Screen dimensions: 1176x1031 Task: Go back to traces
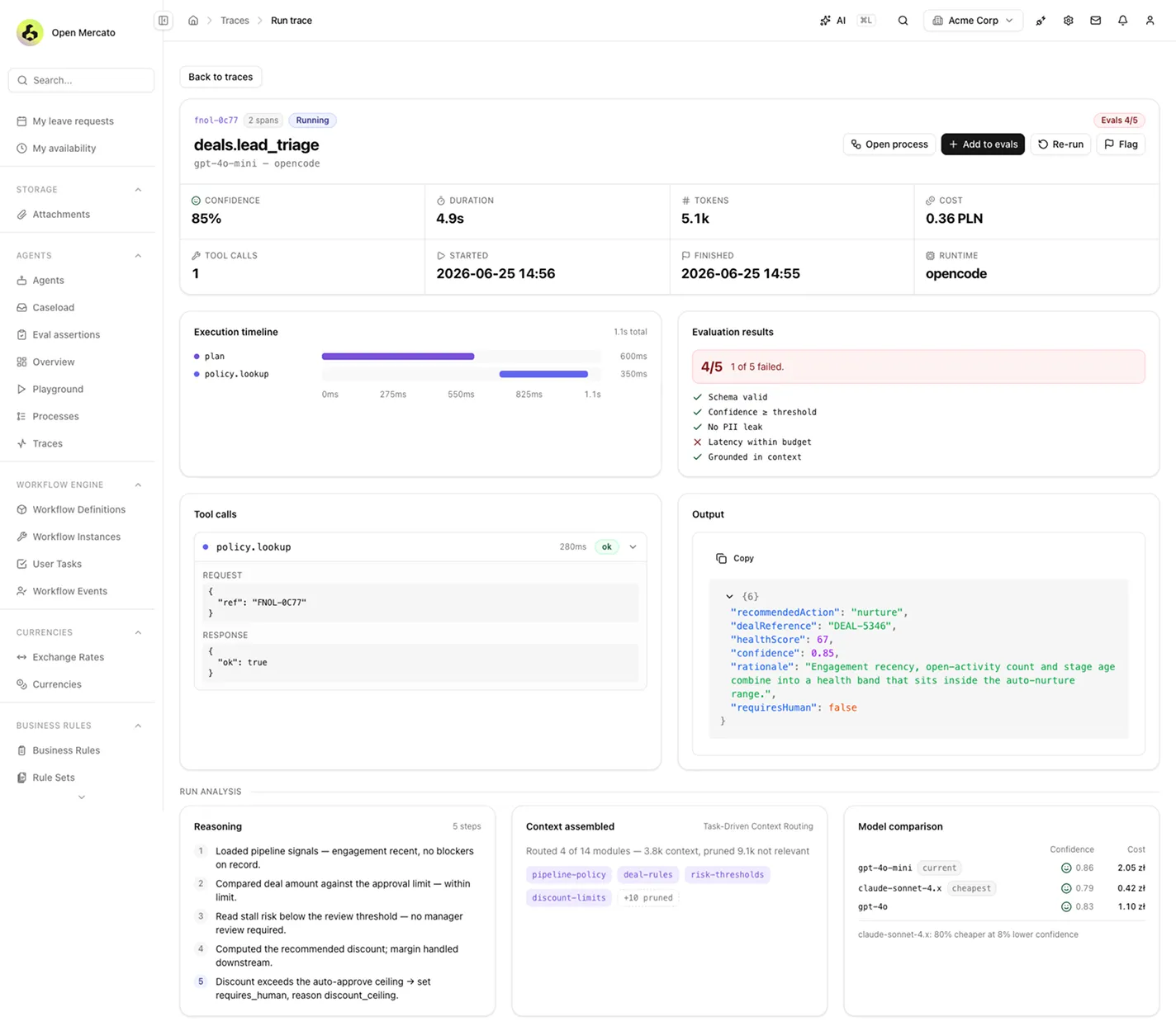[x=220, y=77]
